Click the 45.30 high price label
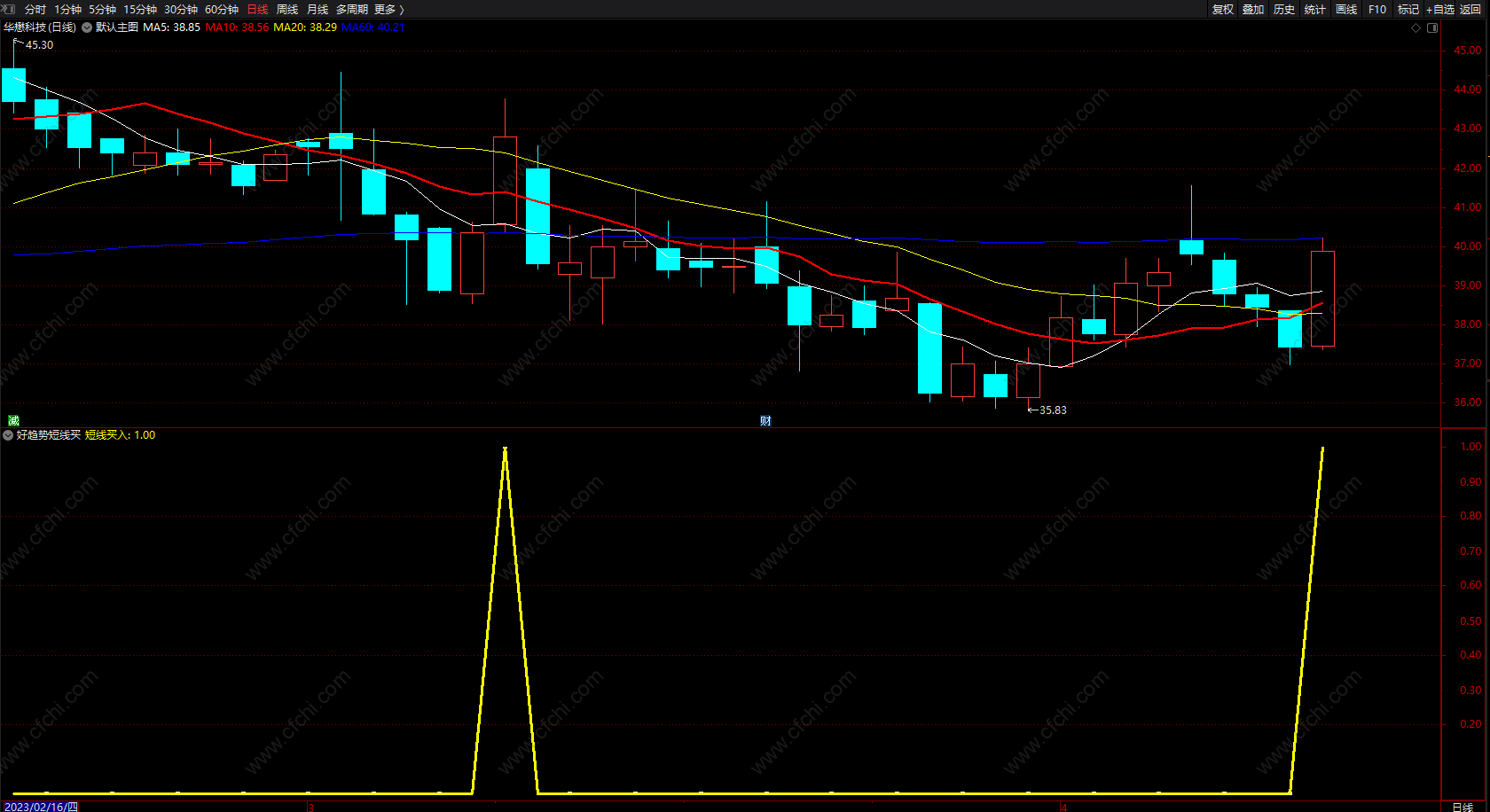The image size is (1490, 812). coord(39,45)
